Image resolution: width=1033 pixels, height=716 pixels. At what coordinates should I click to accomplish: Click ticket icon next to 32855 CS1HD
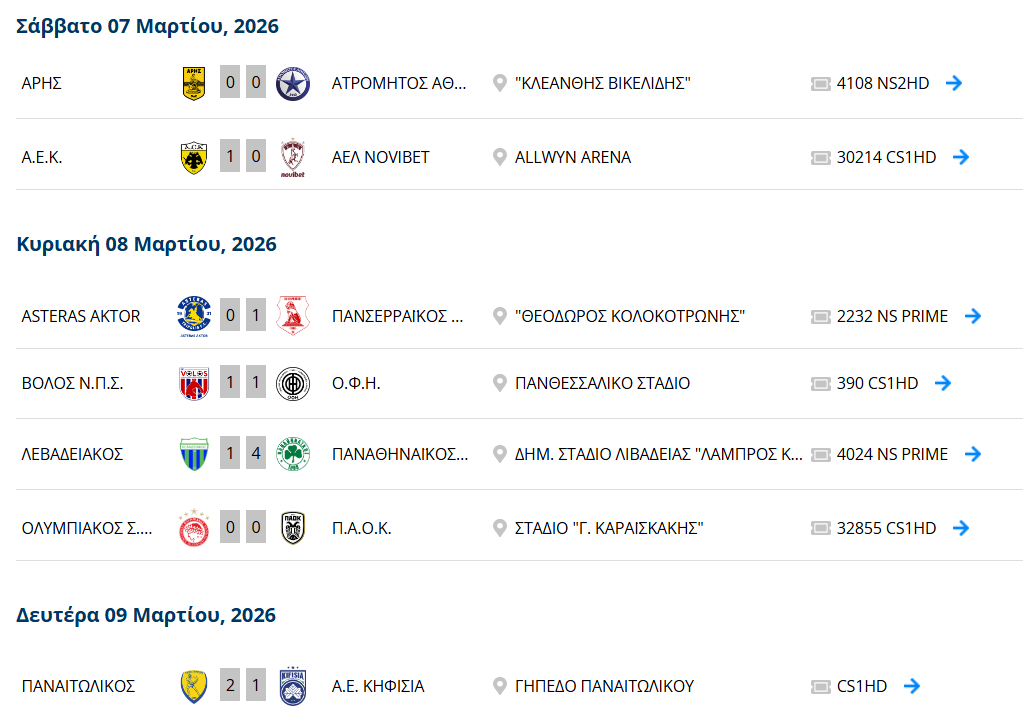coord(821,528)
